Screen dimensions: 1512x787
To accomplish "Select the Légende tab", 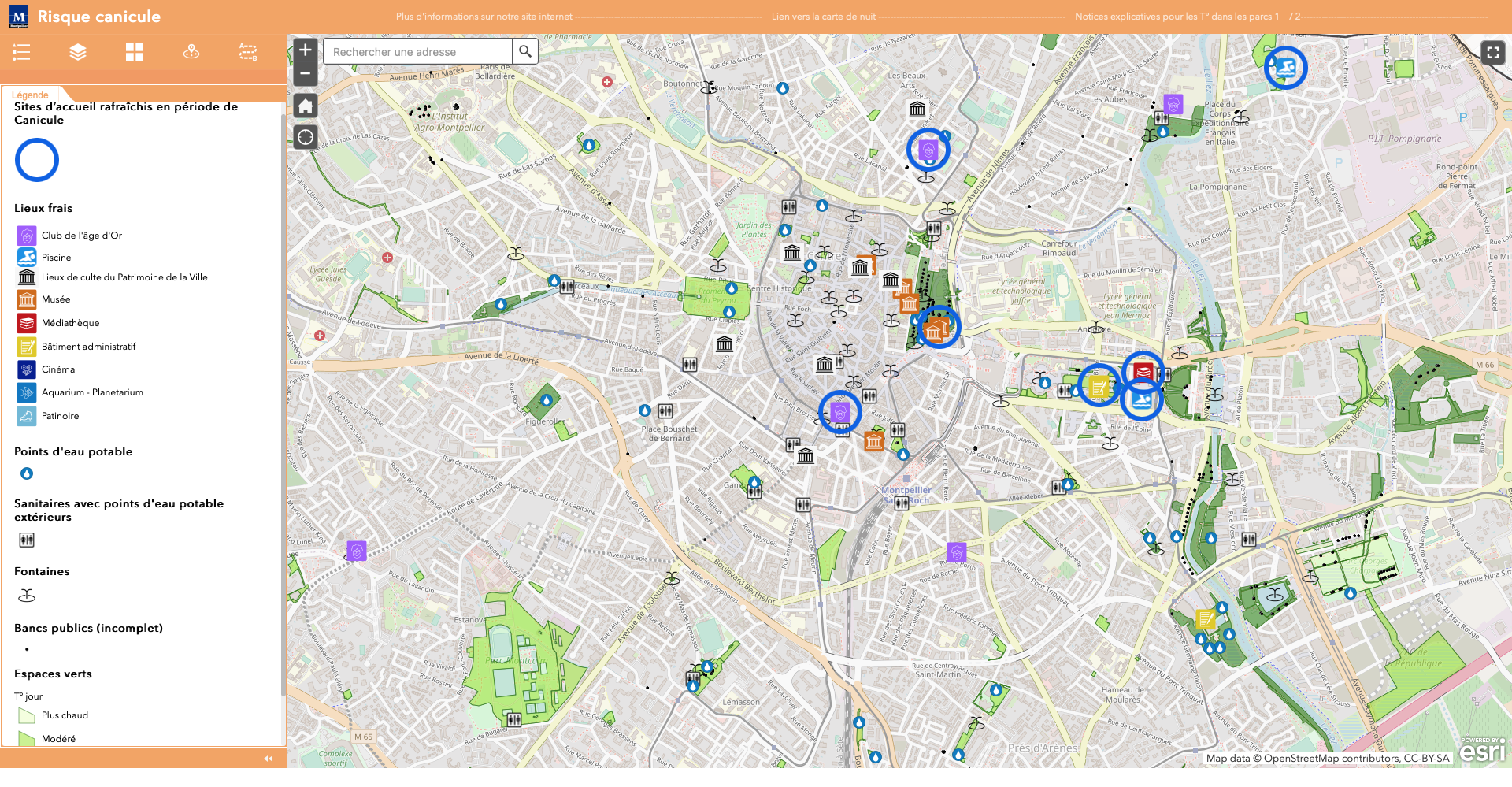I will click(30, 95).
